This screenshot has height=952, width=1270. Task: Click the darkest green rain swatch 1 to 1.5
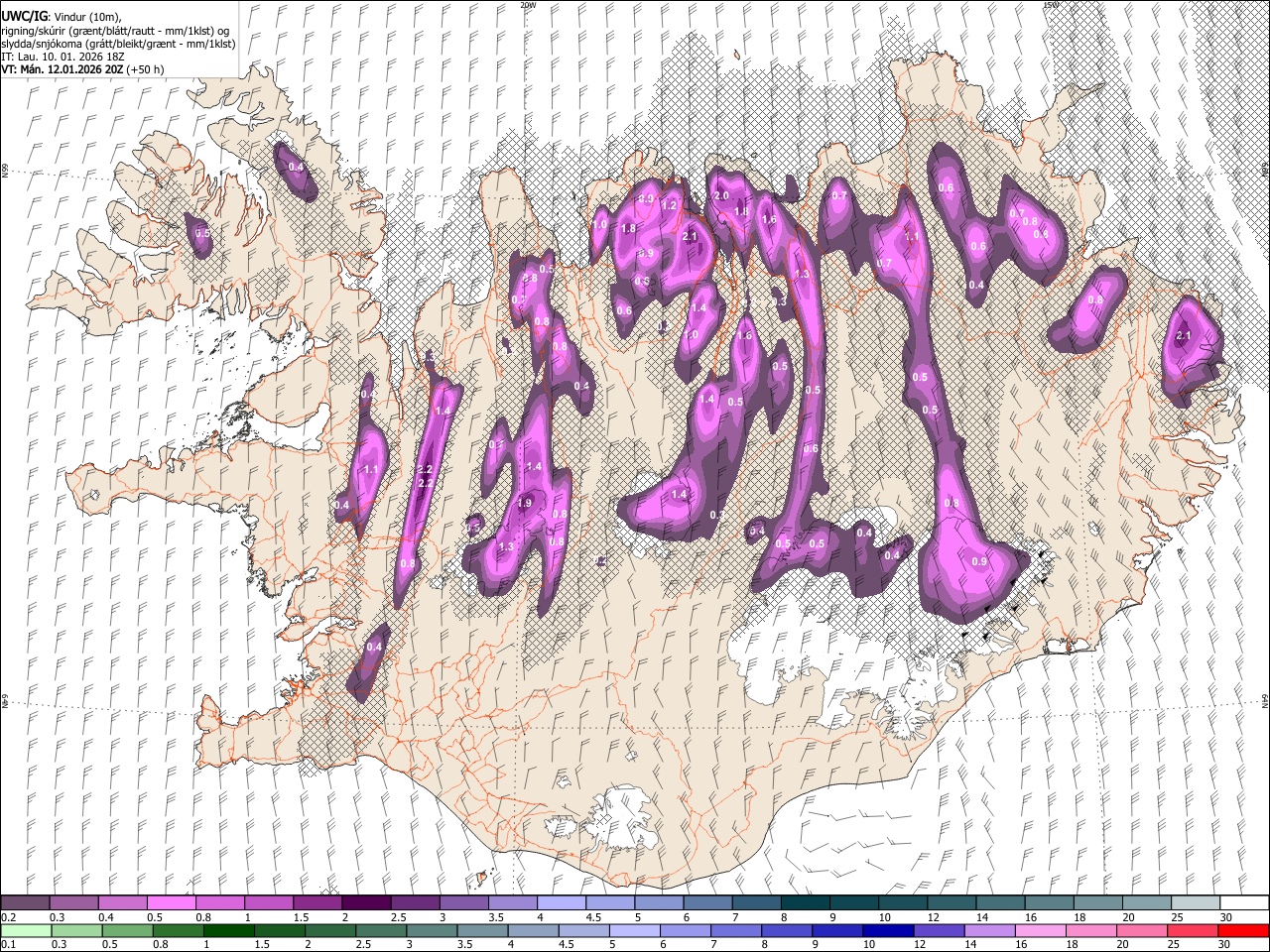click(x=230, y=930)
